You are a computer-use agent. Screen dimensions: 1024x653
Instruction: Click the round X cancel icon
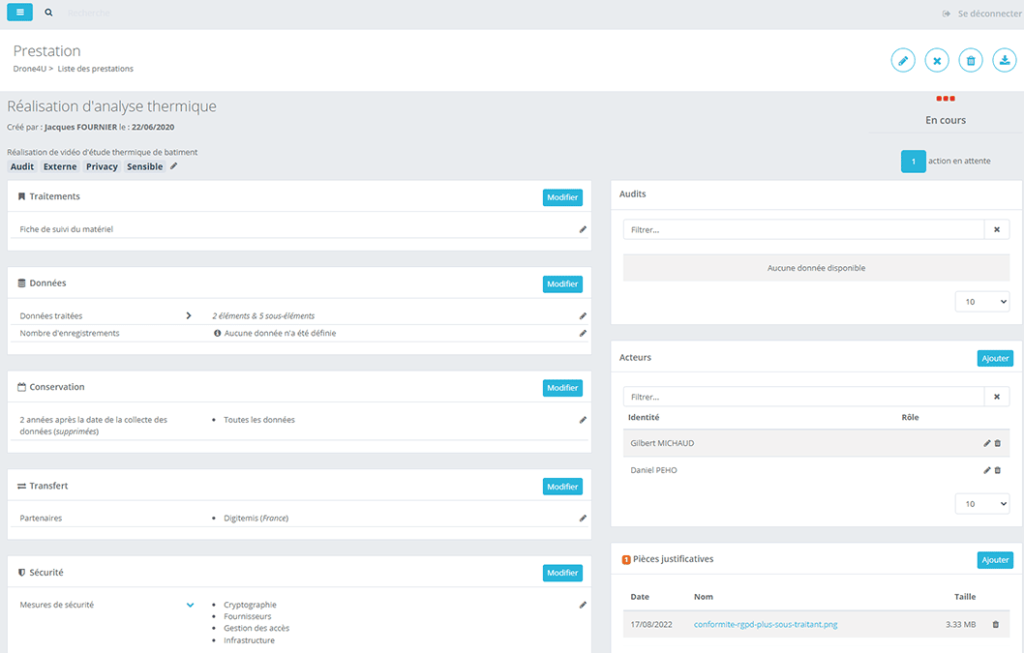pyautogui.click(x=937, y=61)
